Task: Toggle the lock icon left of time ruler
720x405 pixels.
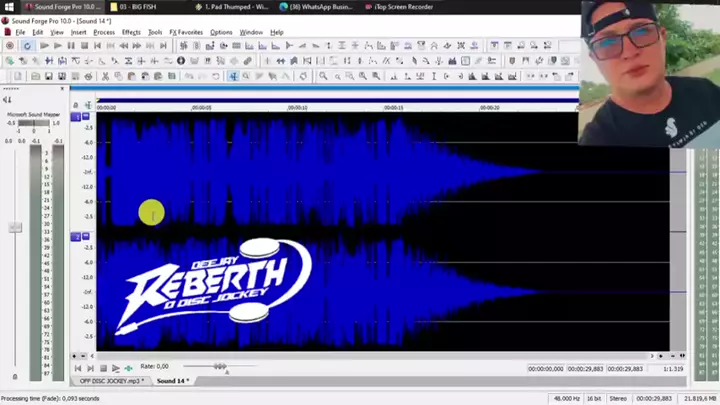Action: [x=76, y=106]
